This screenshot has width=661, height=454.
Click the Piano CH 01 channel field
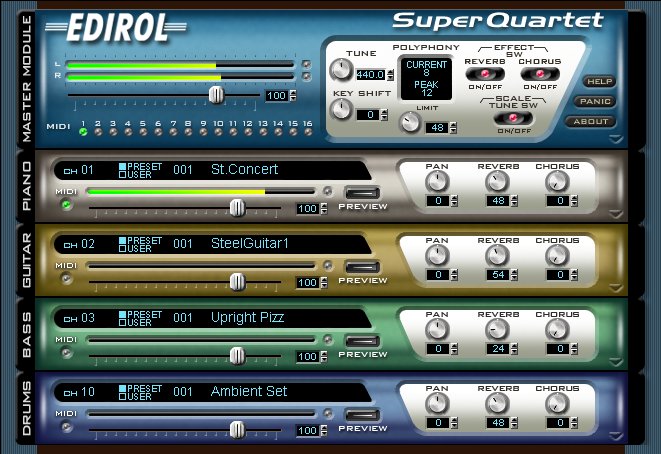point(78,170)
